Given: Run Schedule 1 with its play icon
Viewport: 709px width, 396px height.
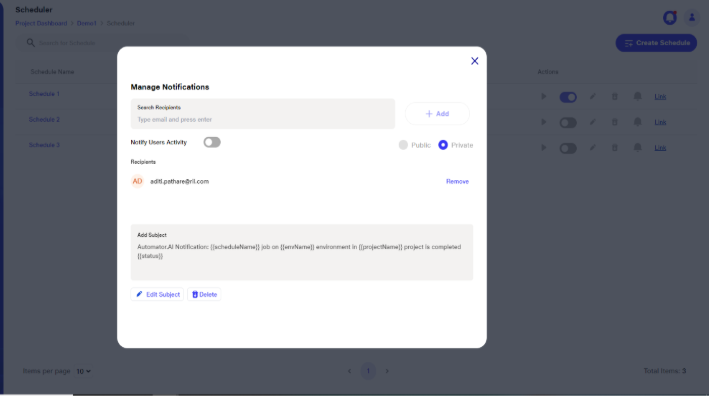Looking at the screenshot, I should 544,97.
